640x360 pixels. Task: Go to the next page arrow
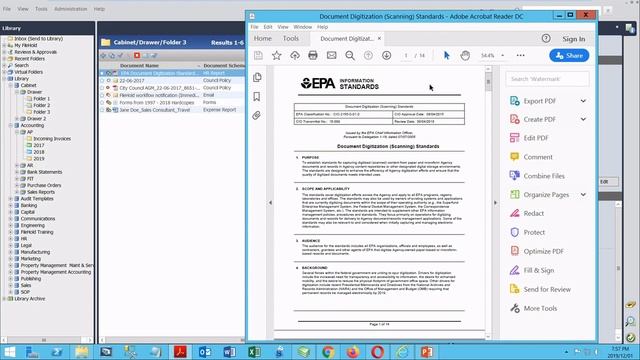click(387, 55)
